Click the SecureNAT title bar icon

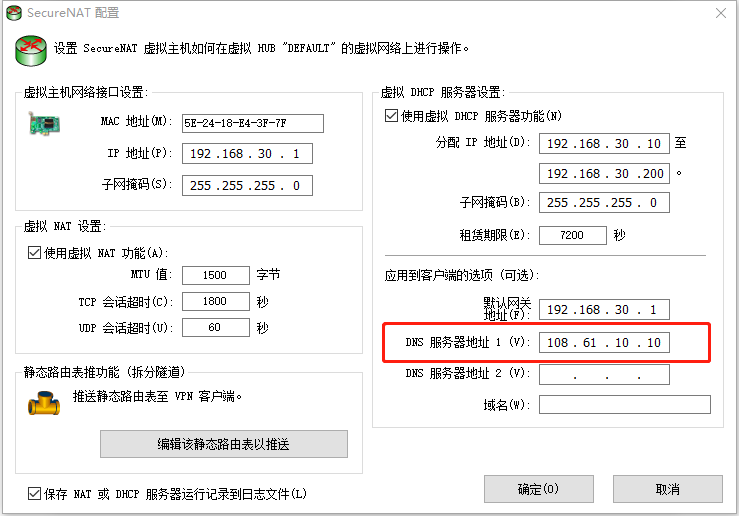tap(14, 13)
